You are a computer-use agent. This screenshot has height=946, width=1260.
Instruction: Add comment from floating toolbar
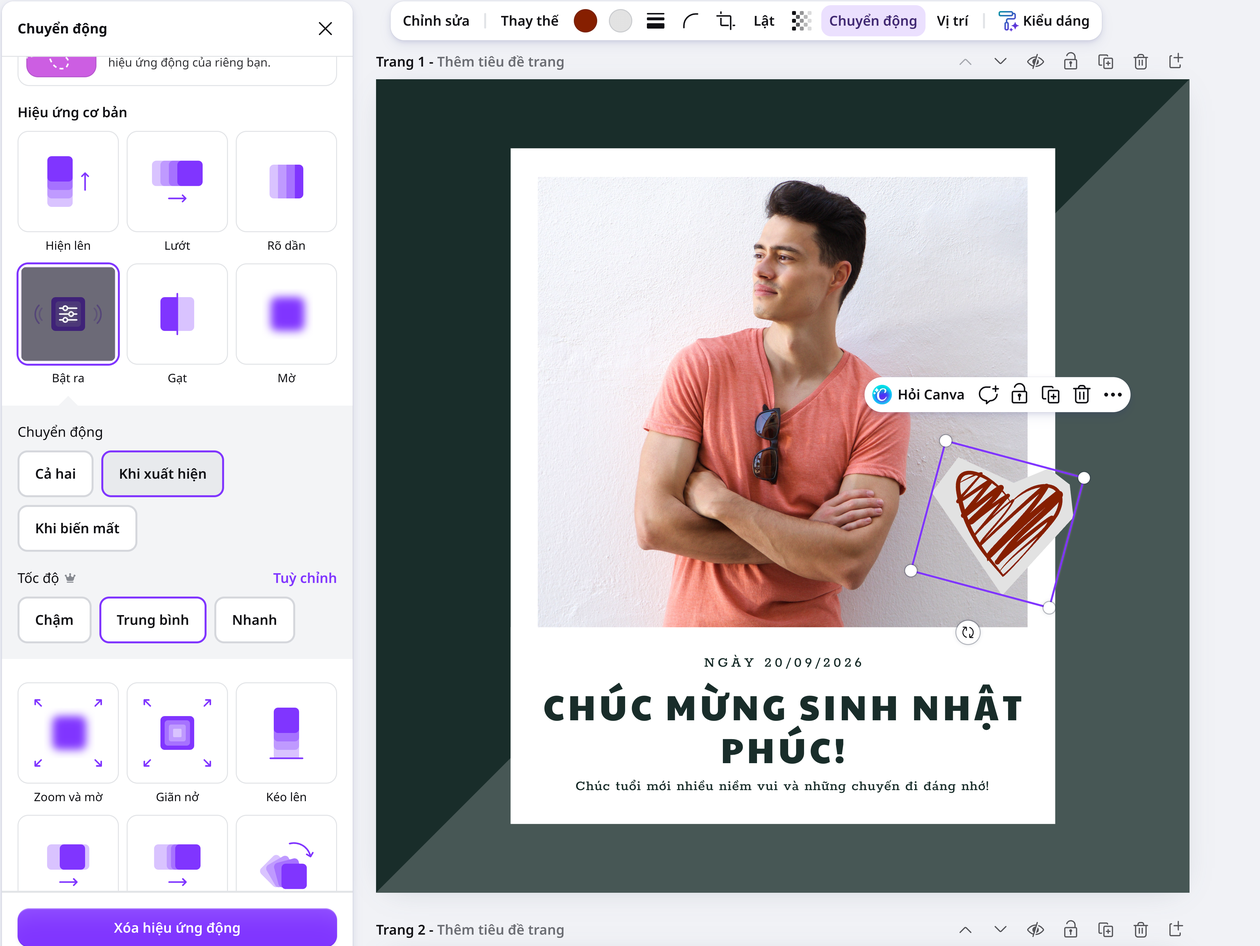pos(988,395)
